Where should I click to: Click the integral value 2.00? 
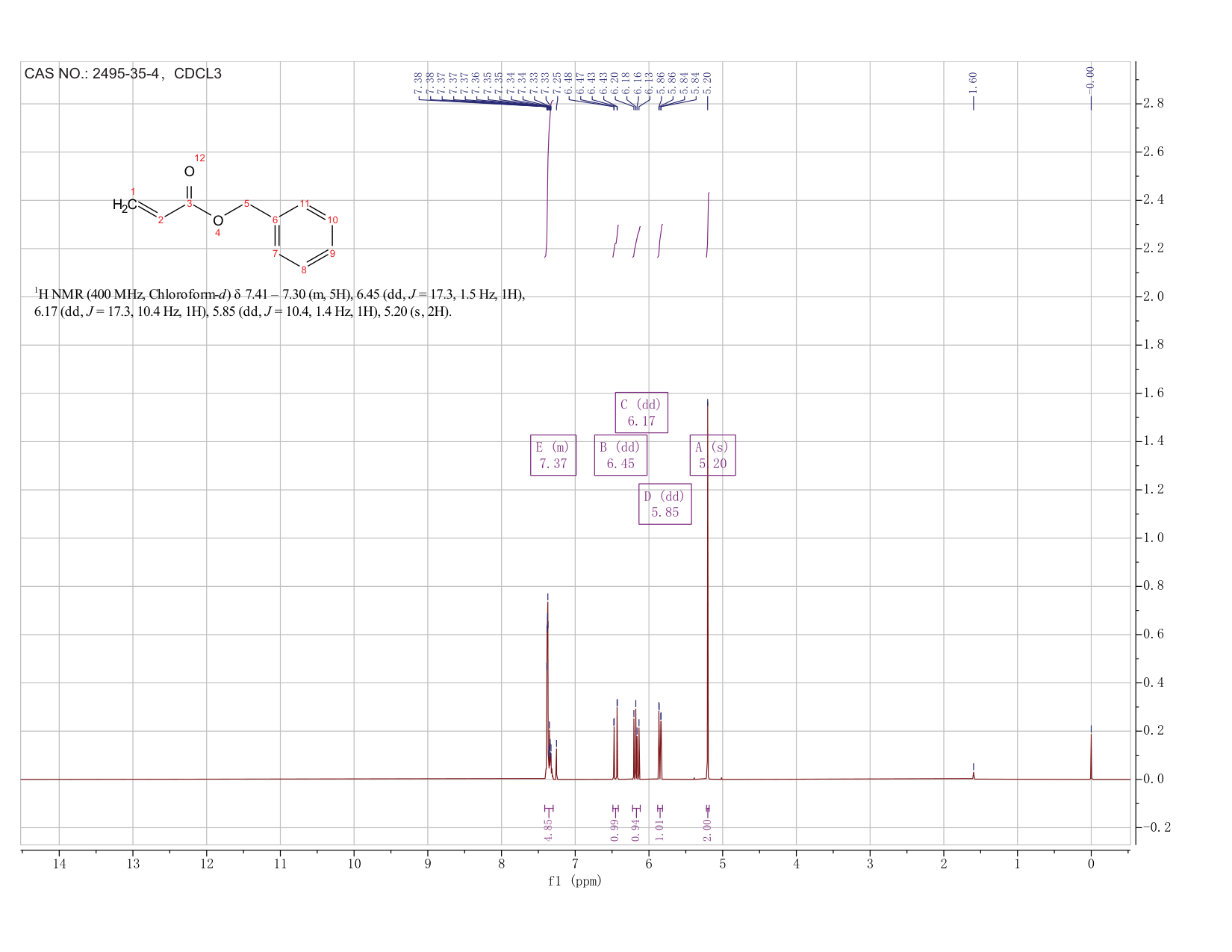[x=708, y=830]
